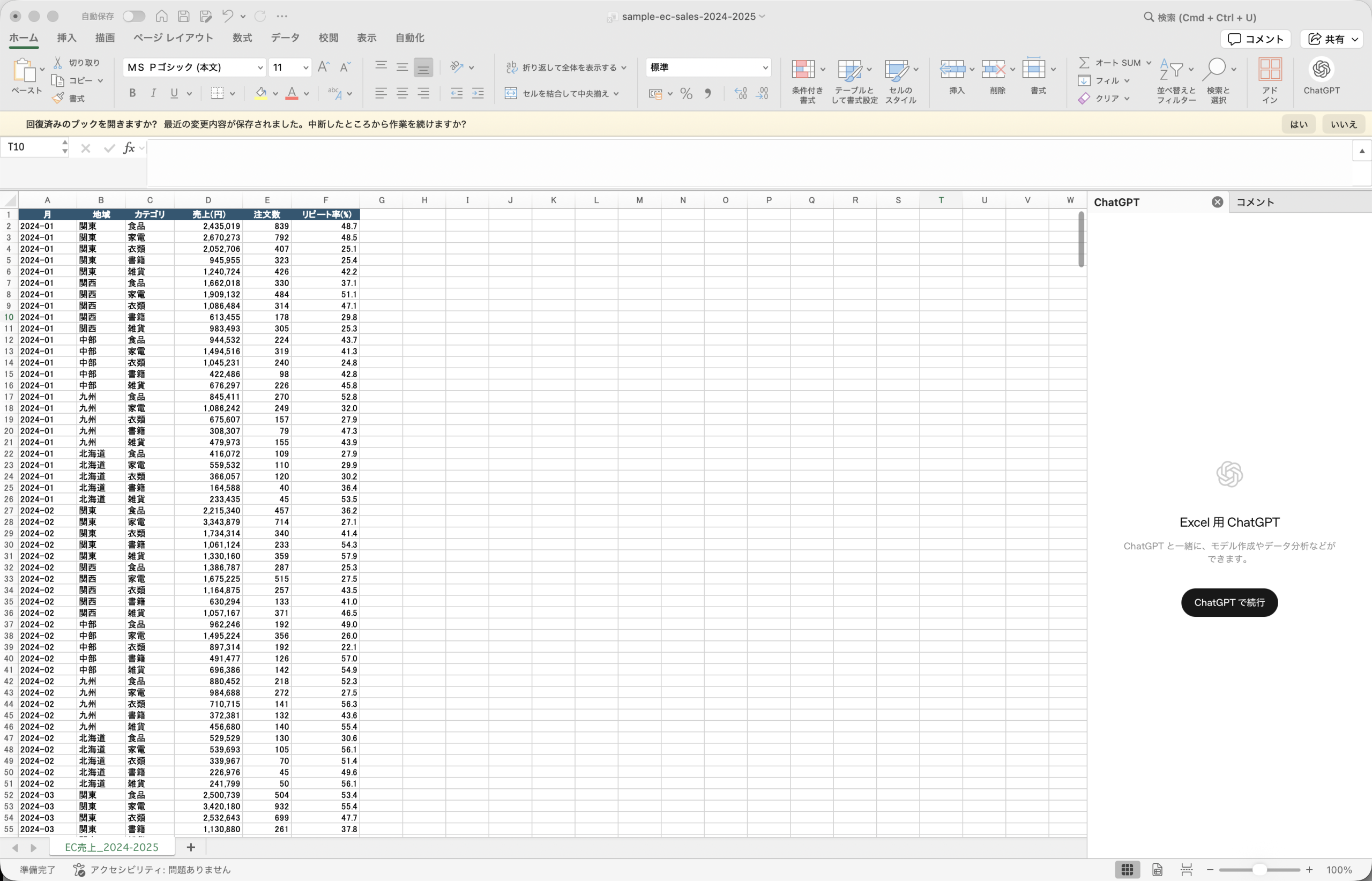Click the align right icon
Viewport: 1372px width, 881px height.
[x=423, y=93]
